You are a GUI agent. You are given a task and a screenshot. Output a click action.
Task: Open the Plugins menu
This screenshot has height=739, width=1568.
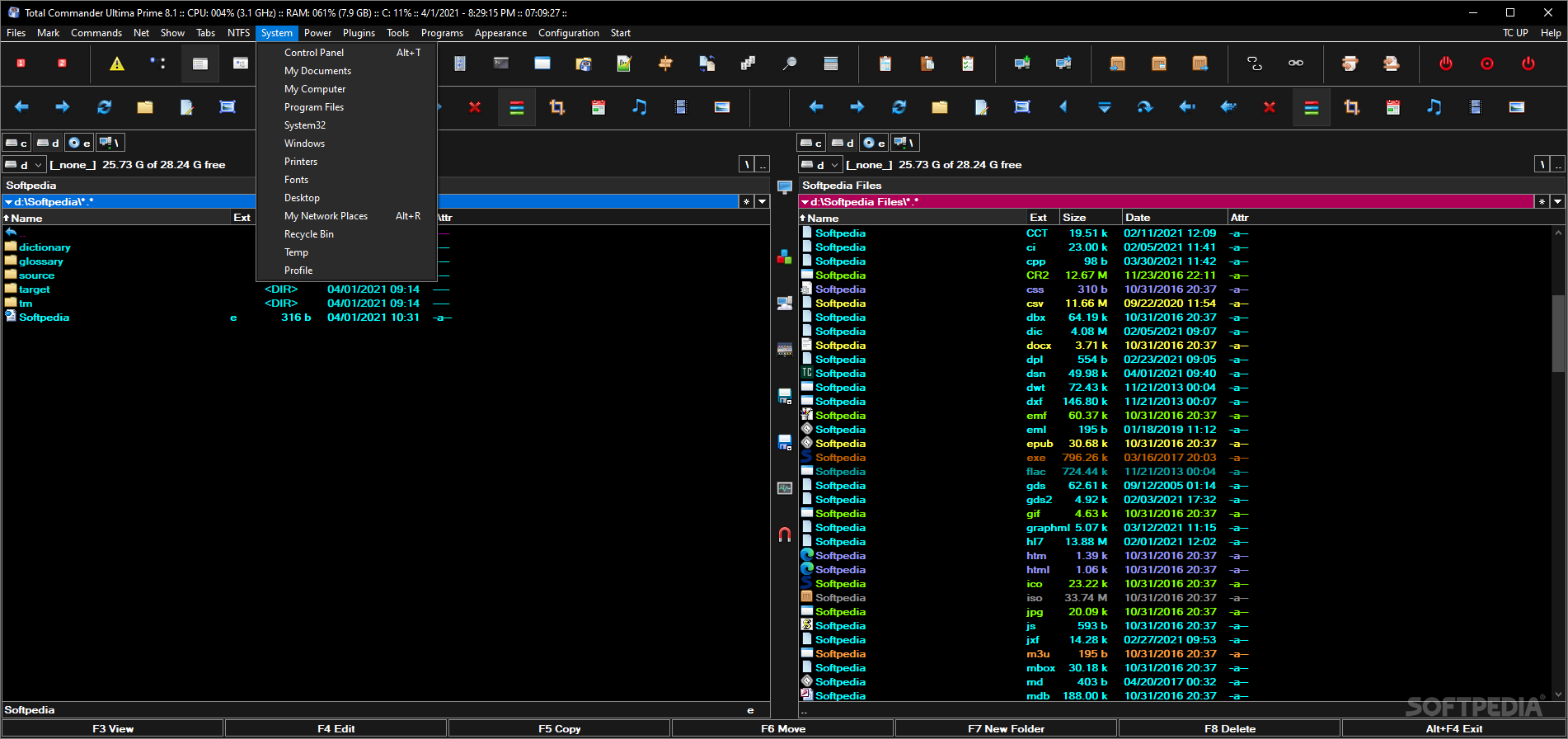(x=359, y=33)
